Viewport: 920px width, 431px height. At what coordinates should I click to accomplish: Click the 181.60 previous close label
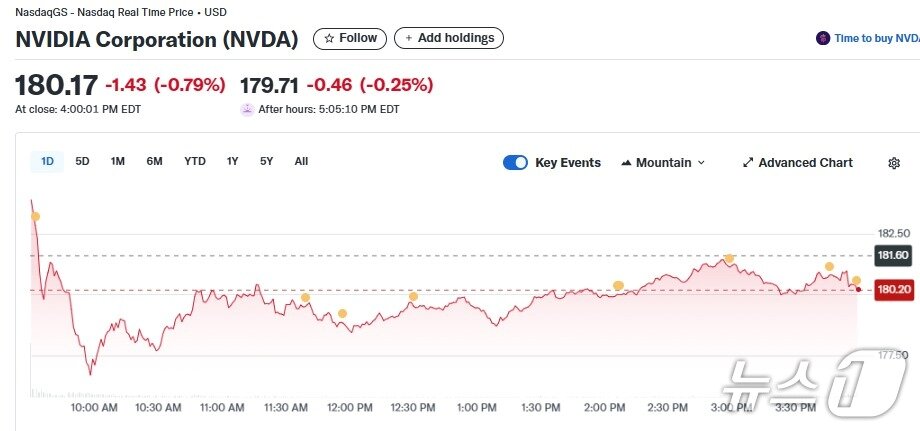click(x=892, y=256)
